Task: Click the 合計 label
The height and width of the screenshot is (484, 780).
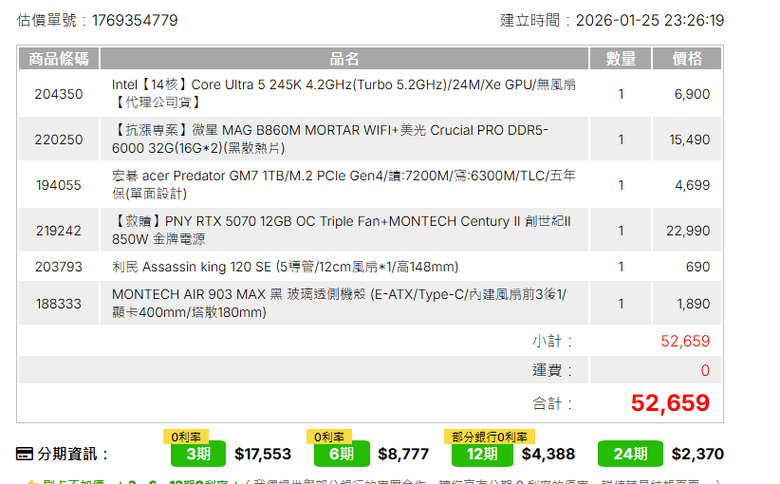Action: [x=552, y=403]
